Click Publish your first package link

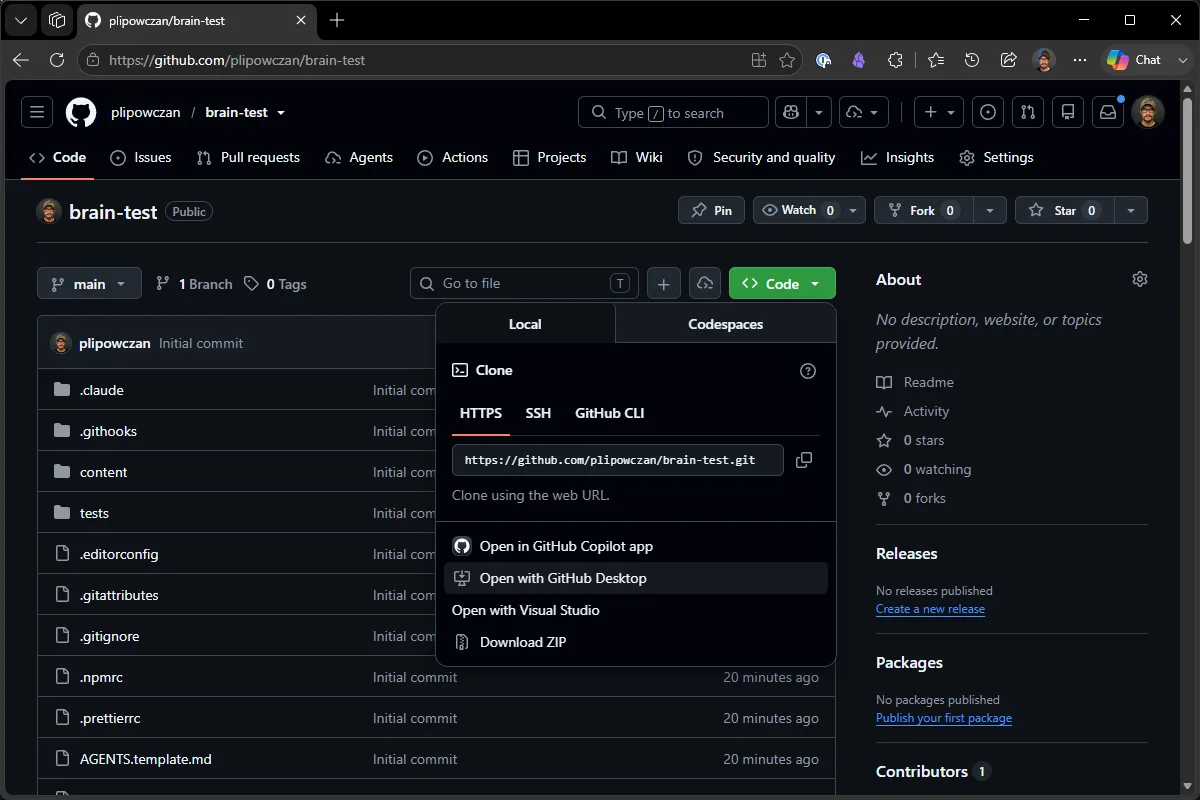point(944,718)
